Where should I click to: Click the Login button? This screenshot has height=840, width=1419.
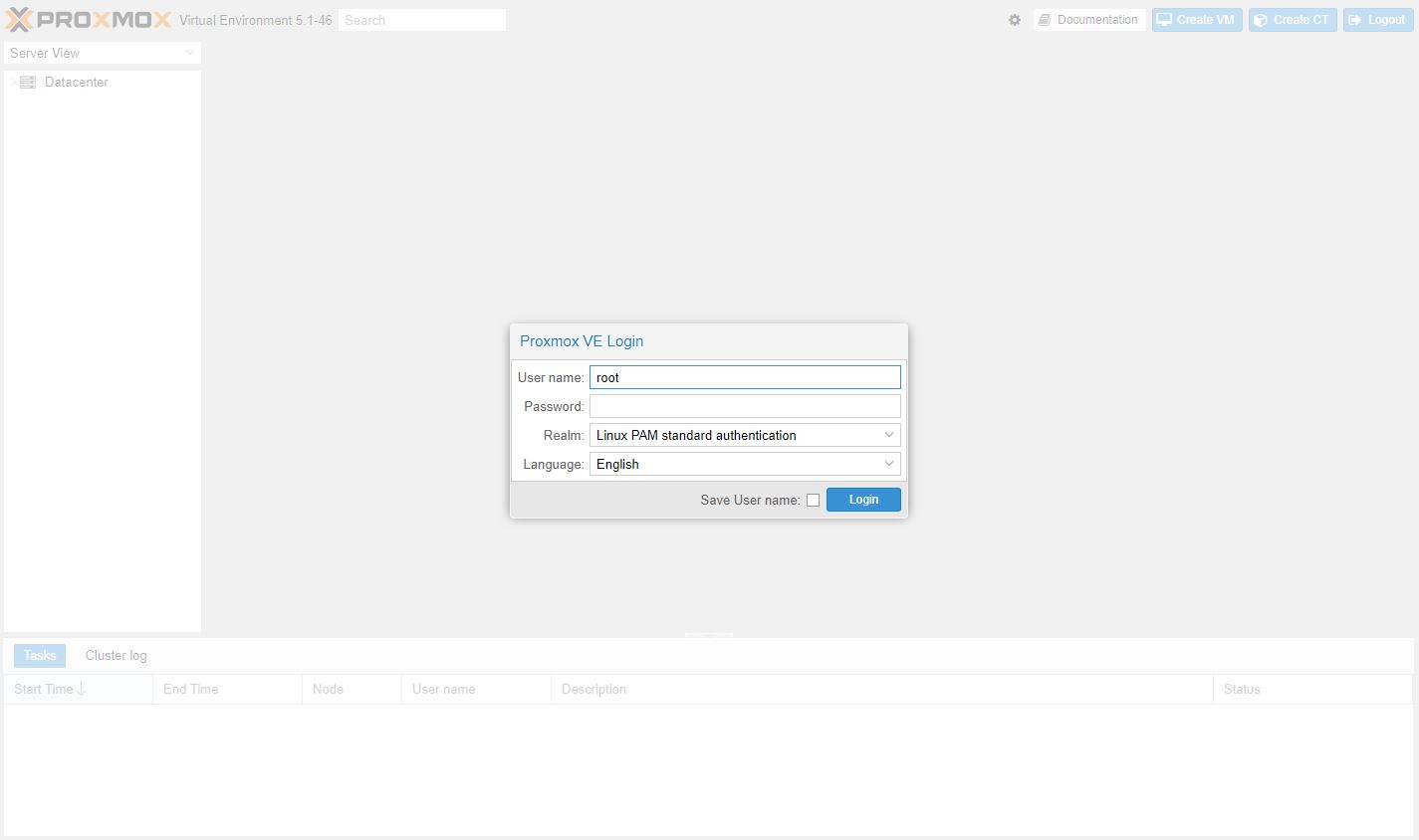(x=863, y=500)
